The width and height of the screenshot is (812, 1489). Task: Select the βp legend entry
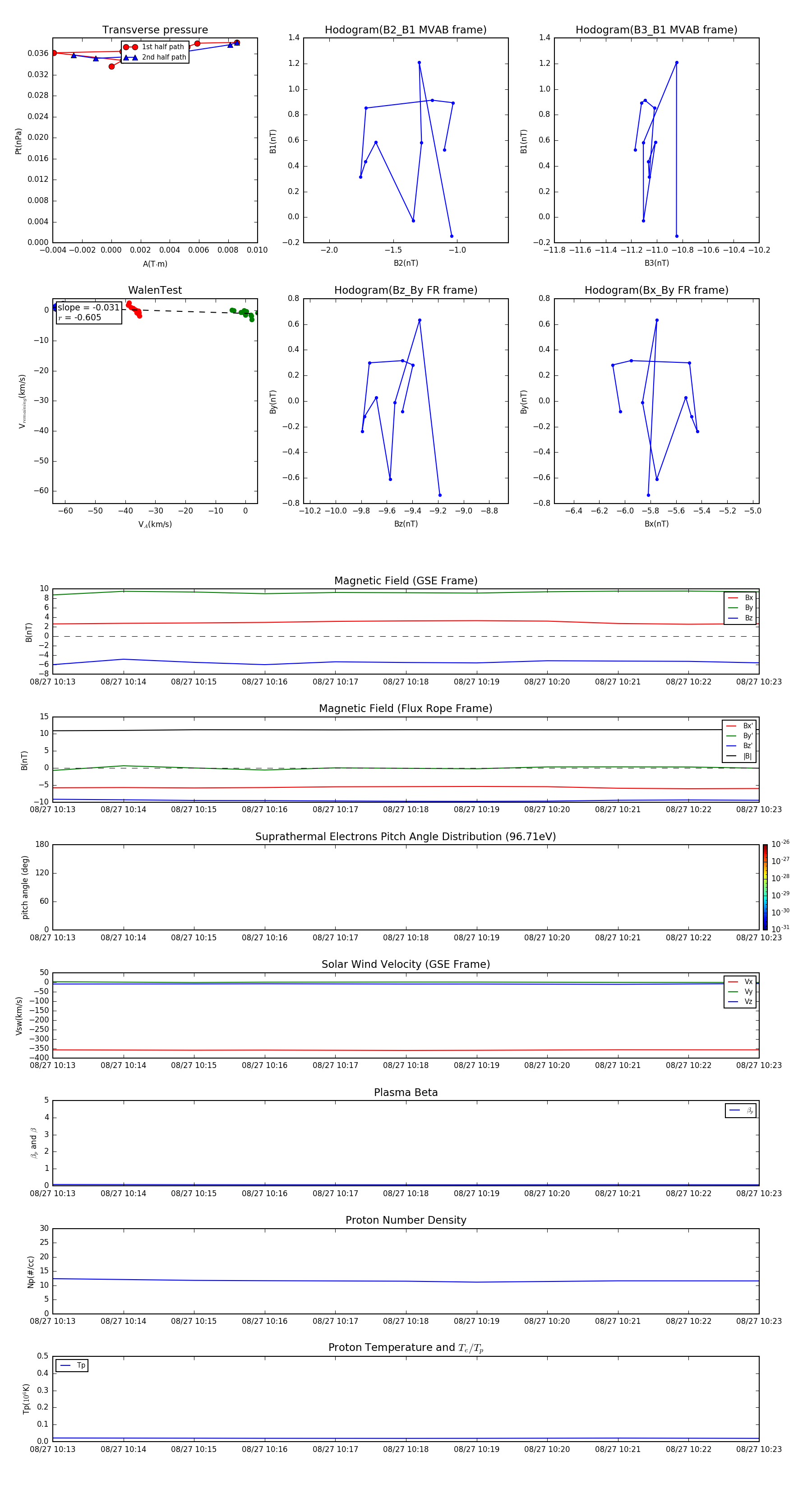pyautogui.click(x=741, y=1110)
